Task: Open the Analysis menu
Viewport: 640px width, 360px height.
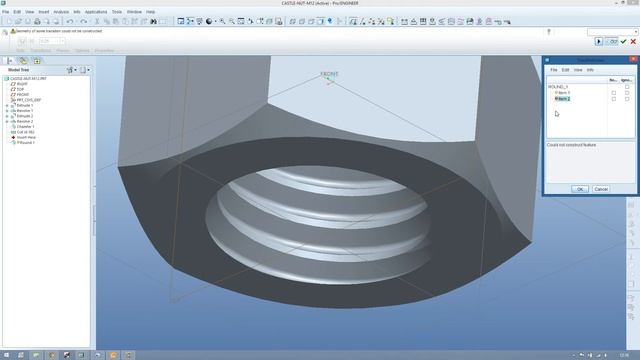Action: 61,12
